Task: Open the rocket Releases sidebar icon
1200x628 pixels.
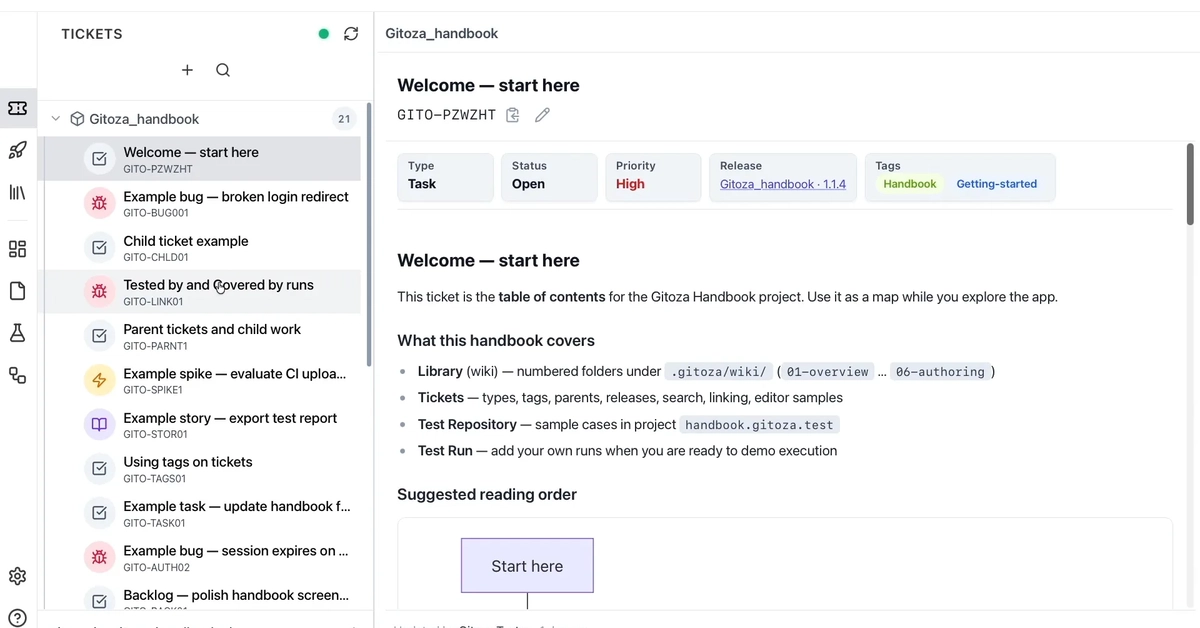Action: point(17,150)
